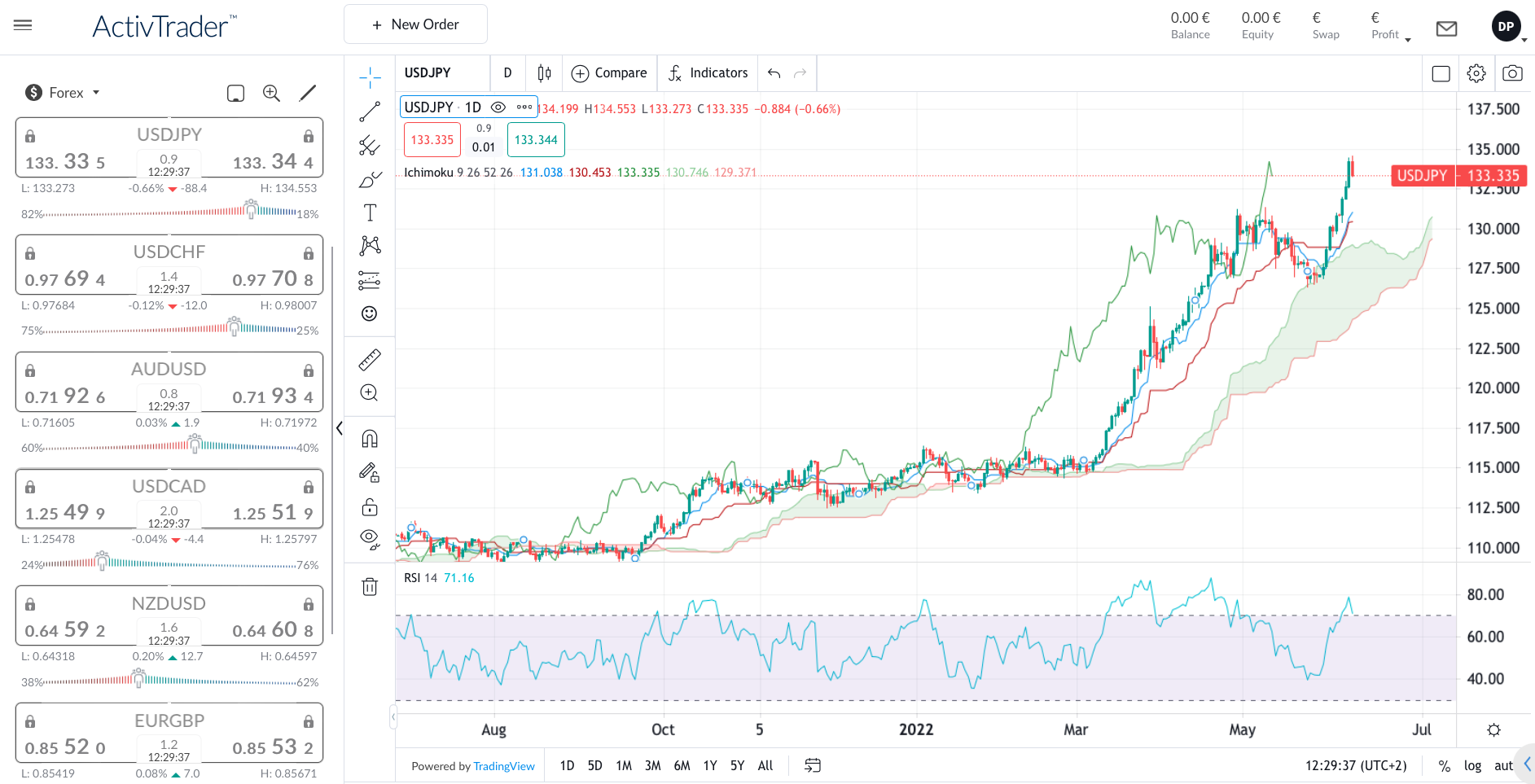Open the emoji icons tool
1535x784 pixels.
click(x=370, y=313)
